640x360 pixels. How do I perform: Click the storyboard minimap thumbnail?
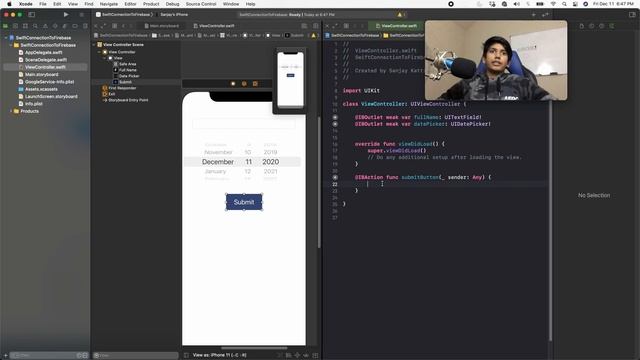pos(290,79)
